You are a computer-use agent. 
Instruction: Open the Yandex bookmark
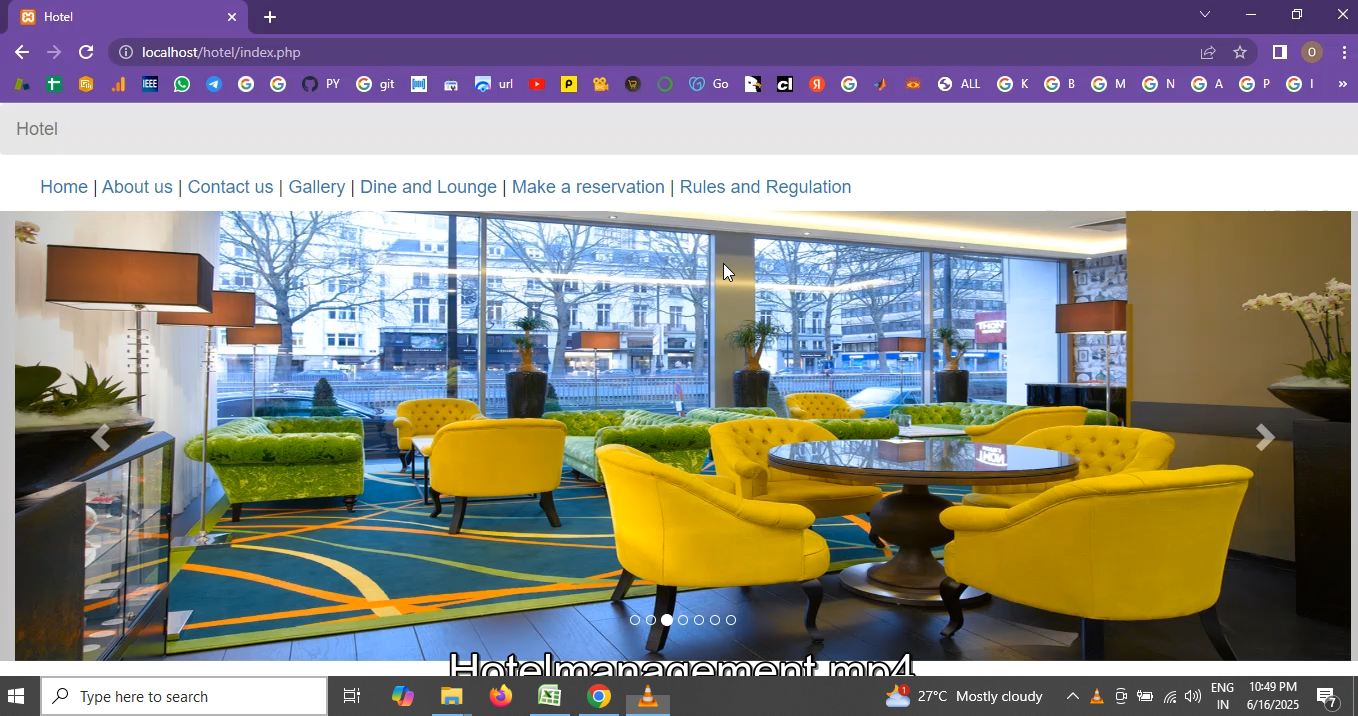pyautogui.click(x=817, y=84)
